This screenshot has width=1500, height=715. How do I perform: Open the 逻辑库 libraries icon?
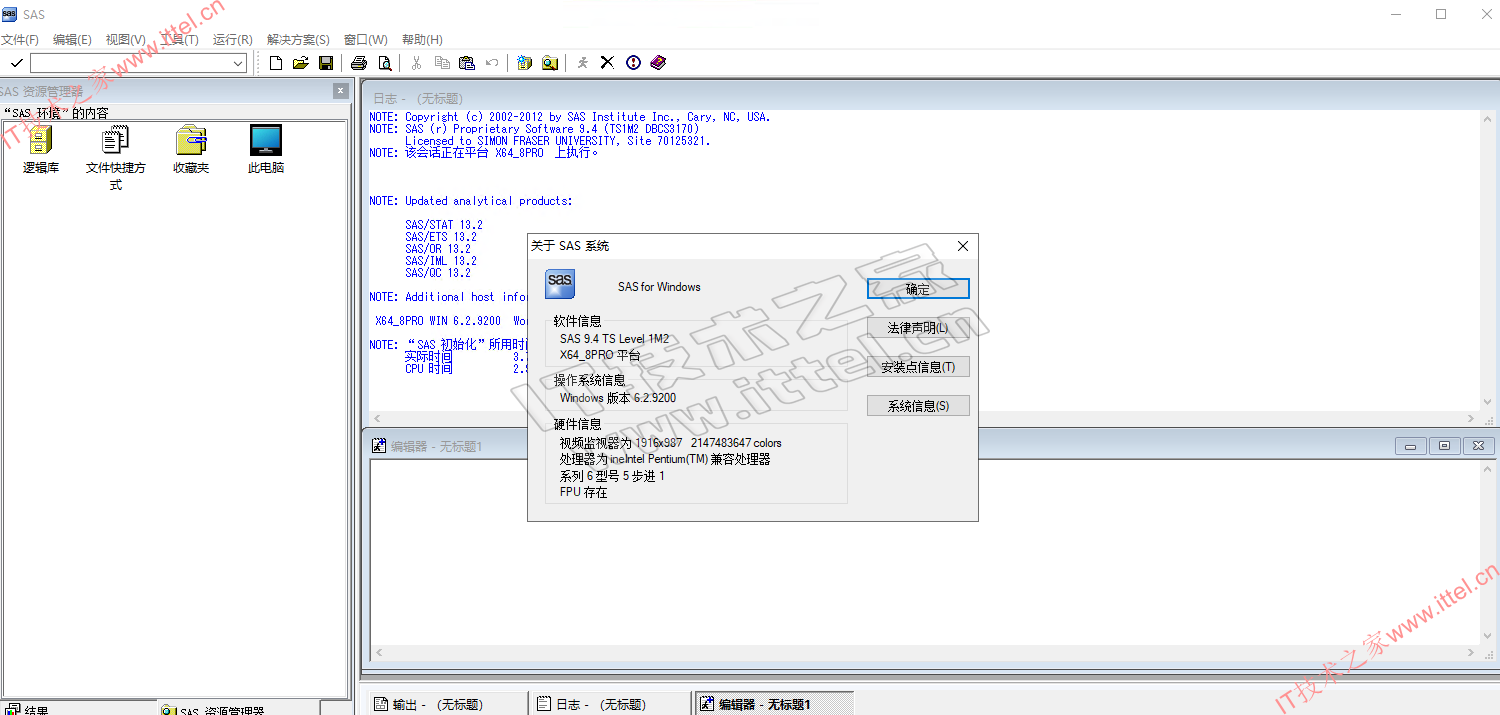tap(41, 141)
